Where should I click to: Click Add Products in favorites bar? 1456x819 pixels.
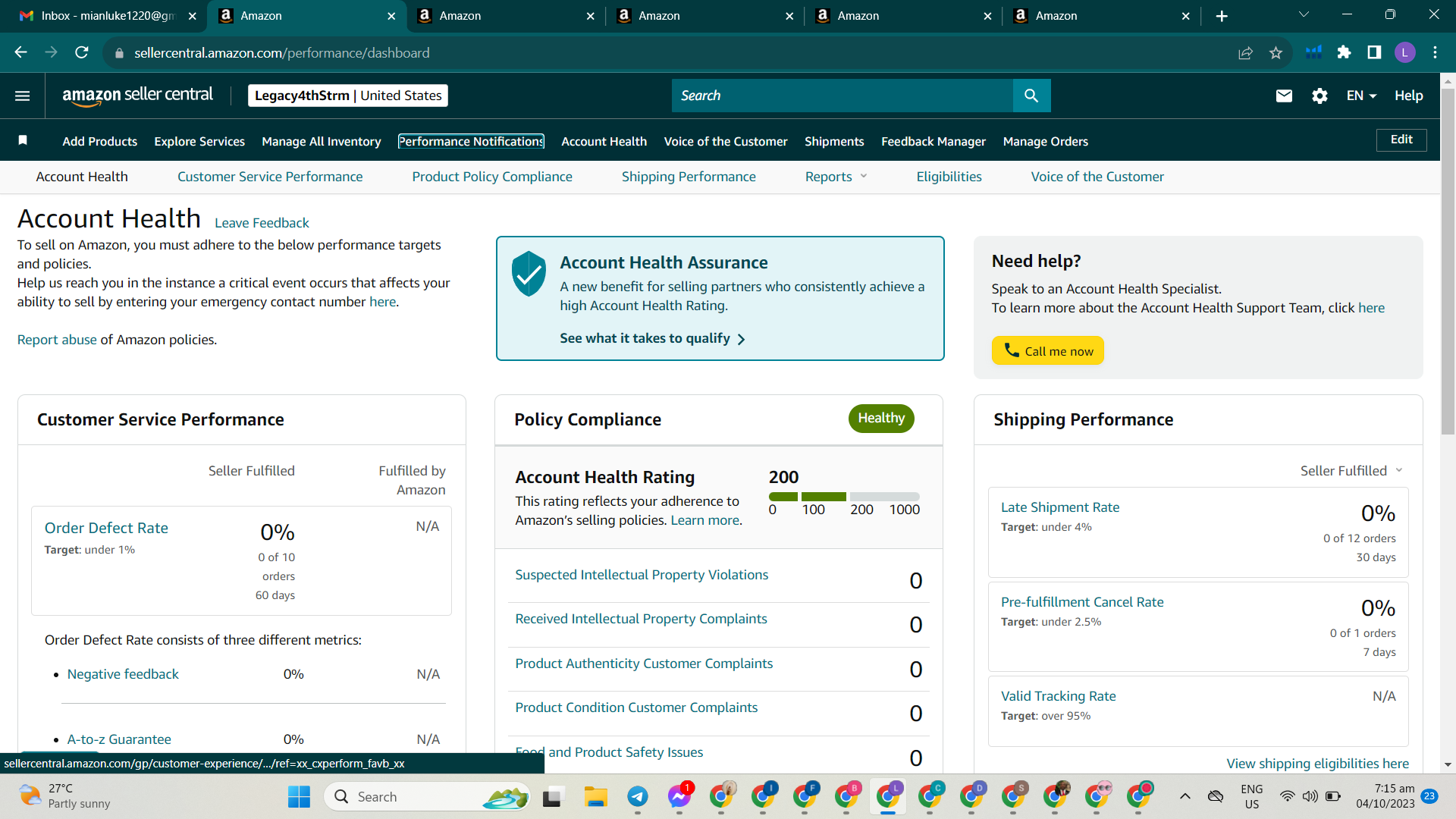pyautogui.click(x=100, y=142)
